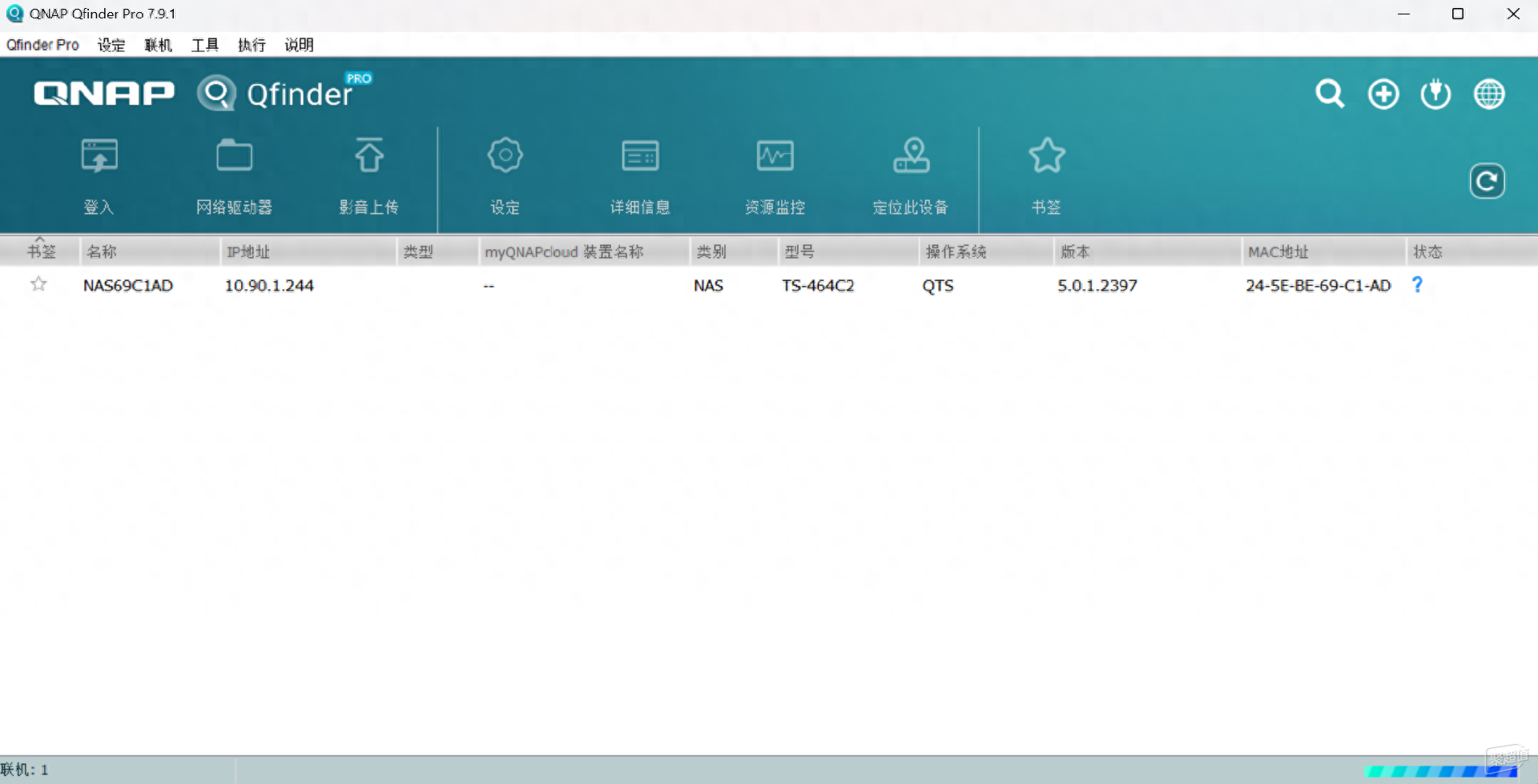Sort by the 名称 column header
The height and width of the screenshot is (784, 1538).
150,251
